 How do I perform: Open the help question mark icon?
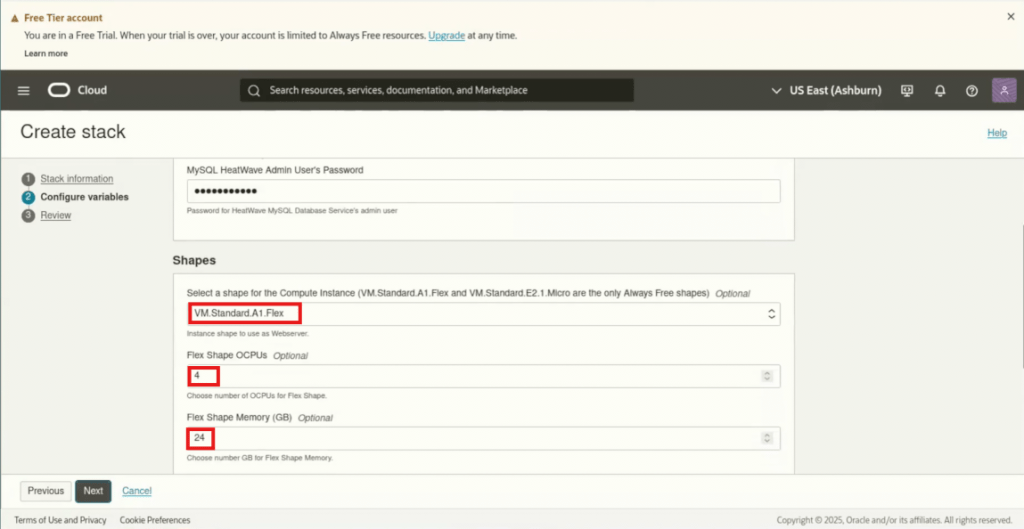pos(972,91)
